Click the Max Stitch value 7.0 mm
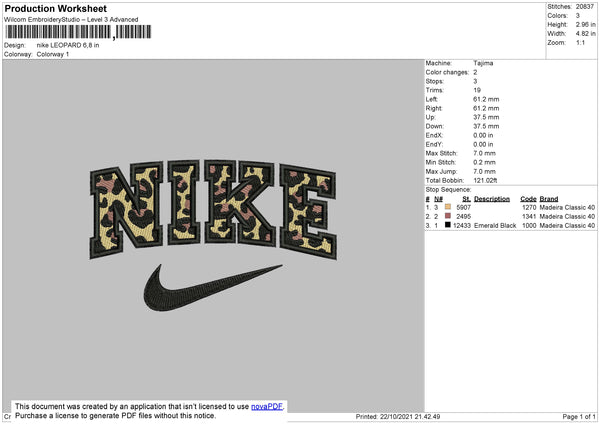The width and height of the screenshot is (600, 424). click(484, 153)
